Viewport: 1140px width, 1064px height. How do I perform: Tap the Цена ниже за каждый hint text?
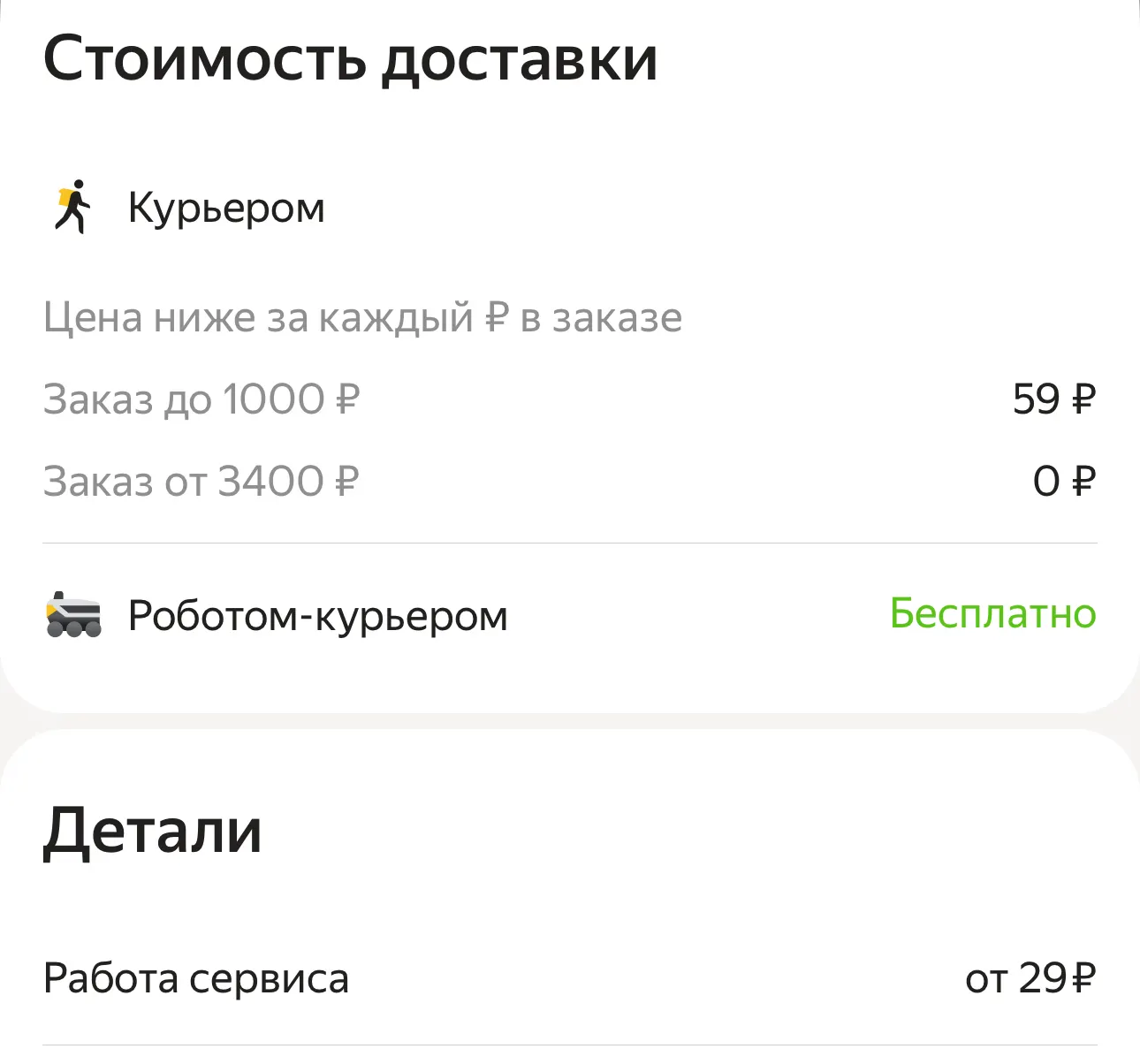click(x=256, y=318)
